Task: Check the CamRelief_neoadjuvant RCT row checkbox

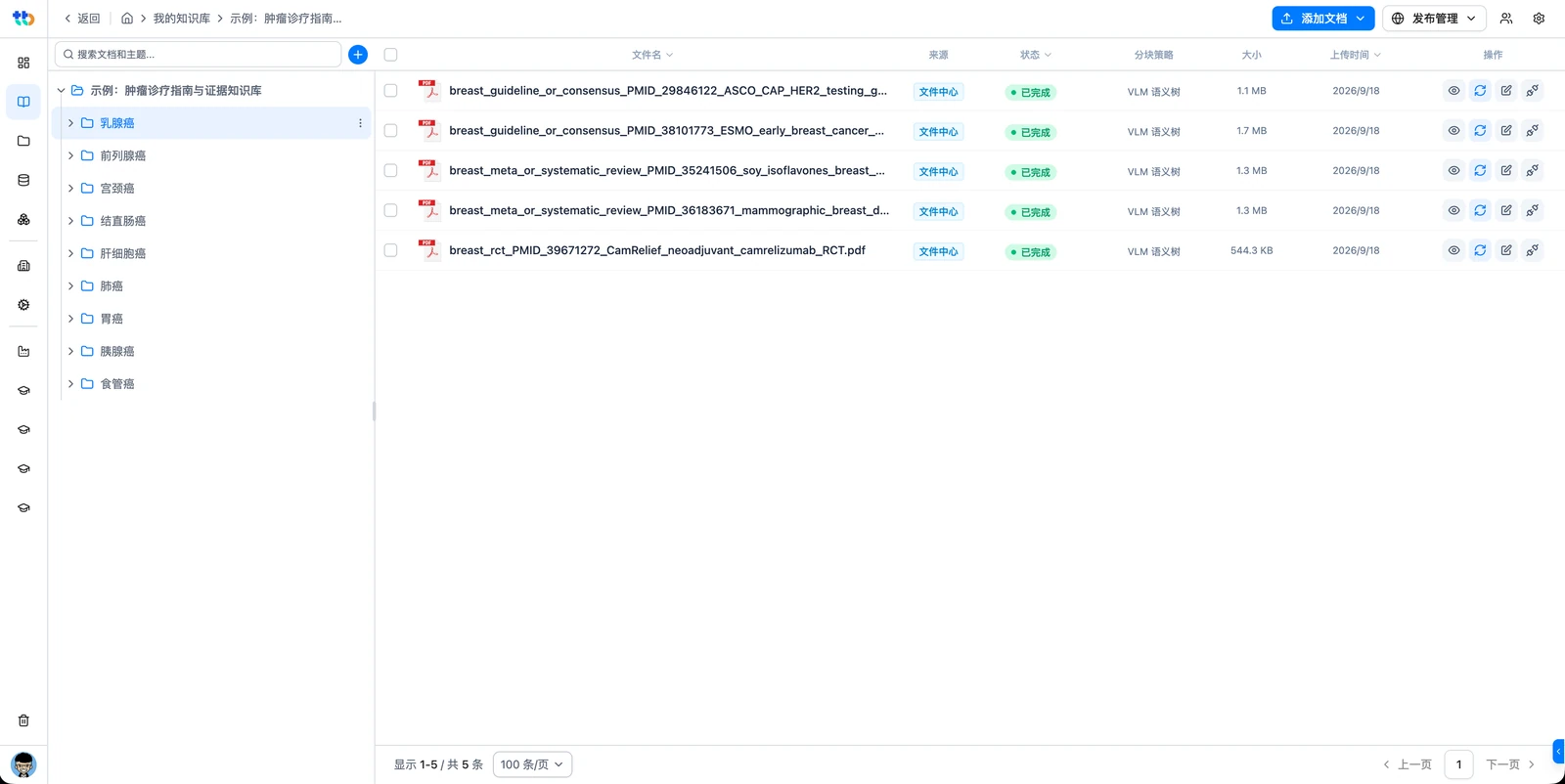Action: (x=390, y=251)
